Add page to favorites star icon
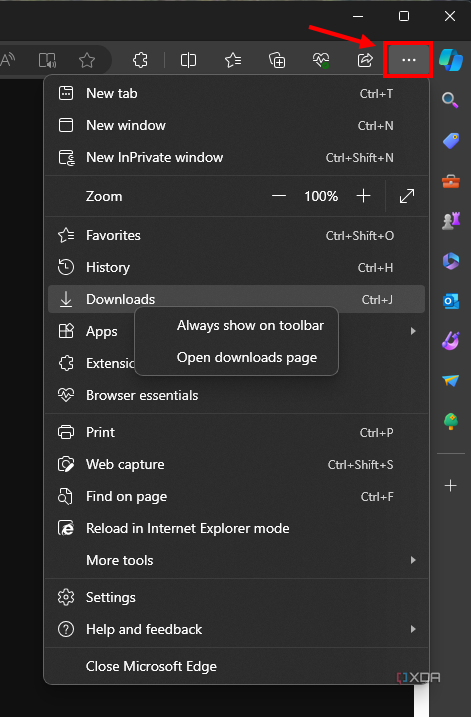 [87, 60]
